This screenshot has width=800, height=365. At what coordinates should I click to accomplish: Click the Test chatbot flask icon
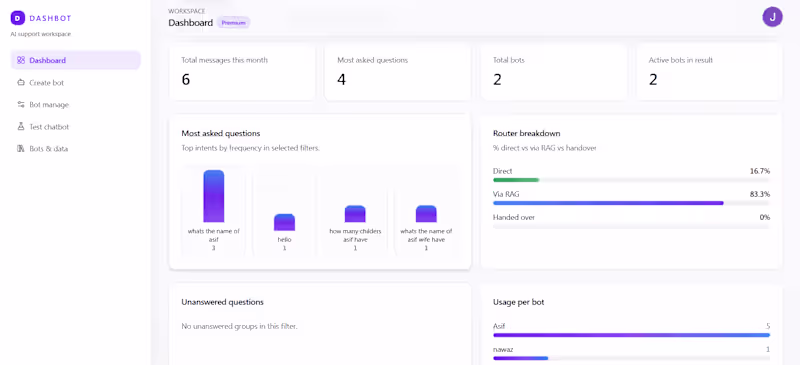[x=21, y=127]
